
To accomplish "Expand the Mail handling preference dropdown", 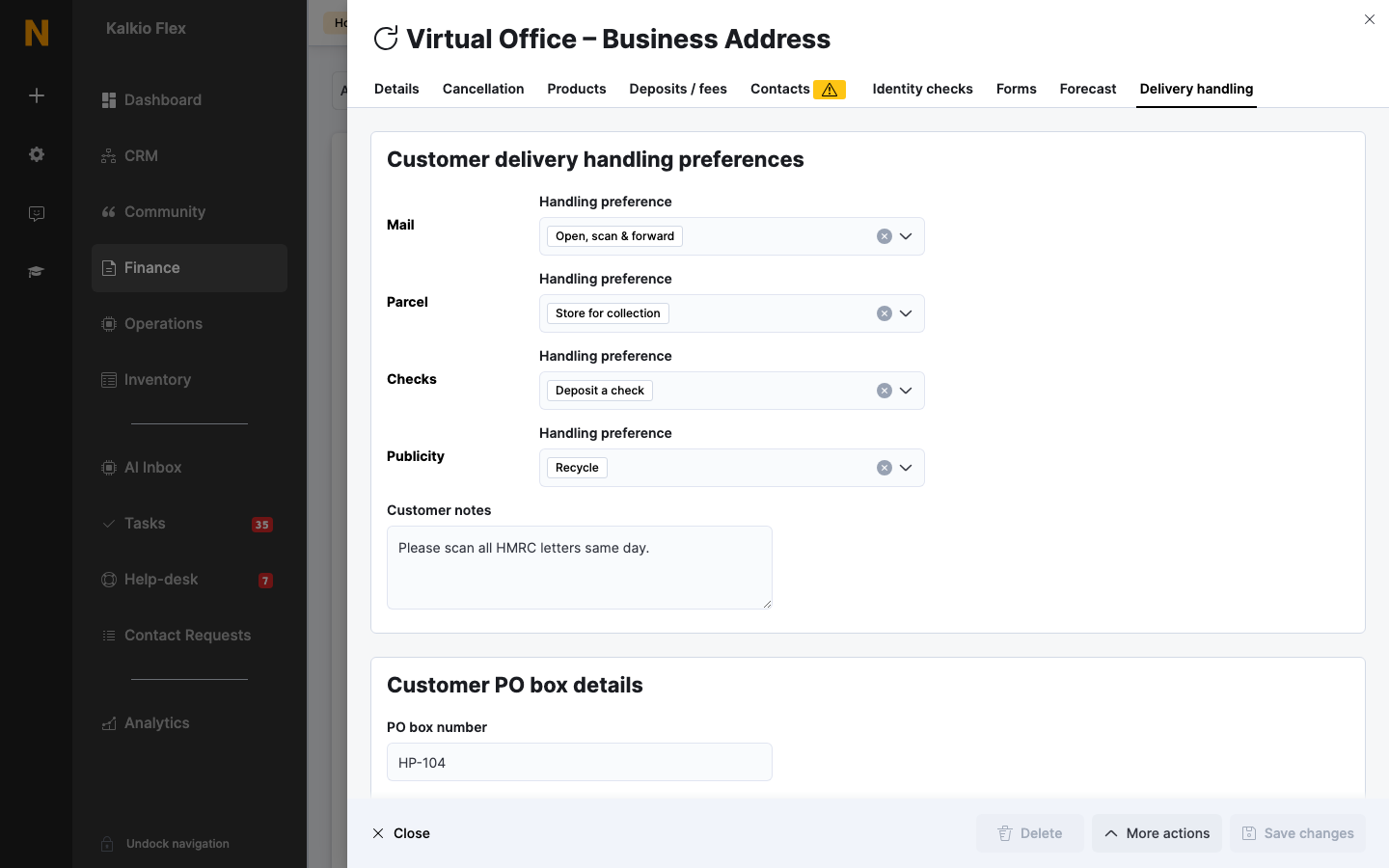I will (x=906, y=236).
